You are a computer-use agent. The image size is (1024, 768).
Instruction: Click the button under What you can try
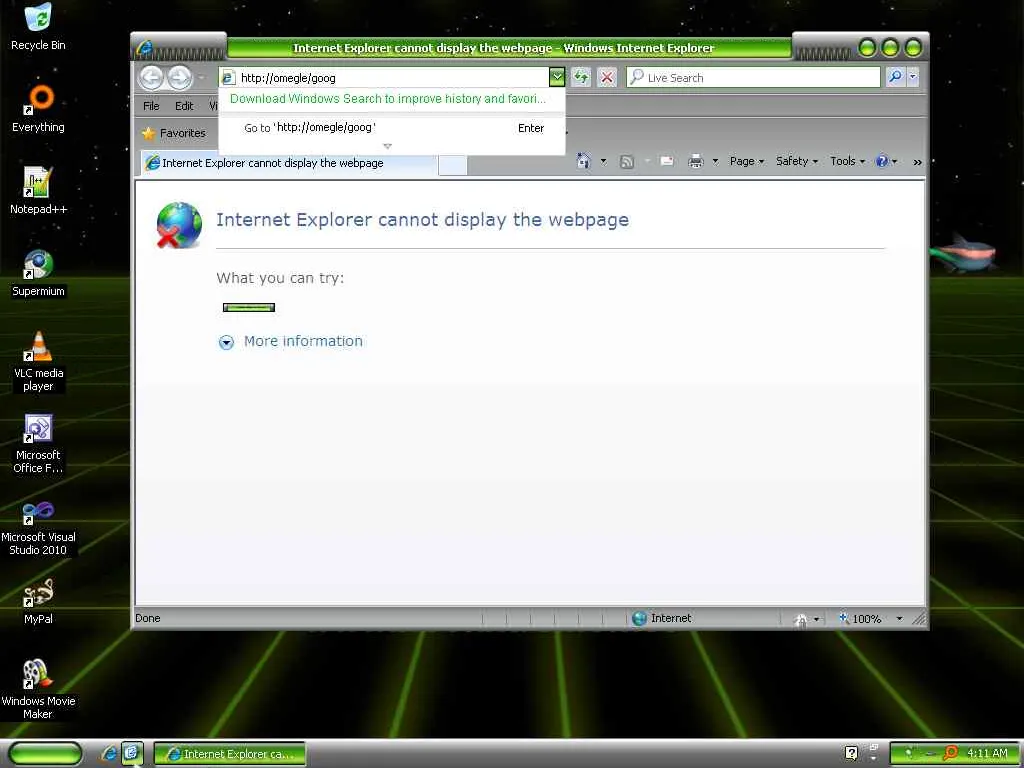[x=249, y=308]
